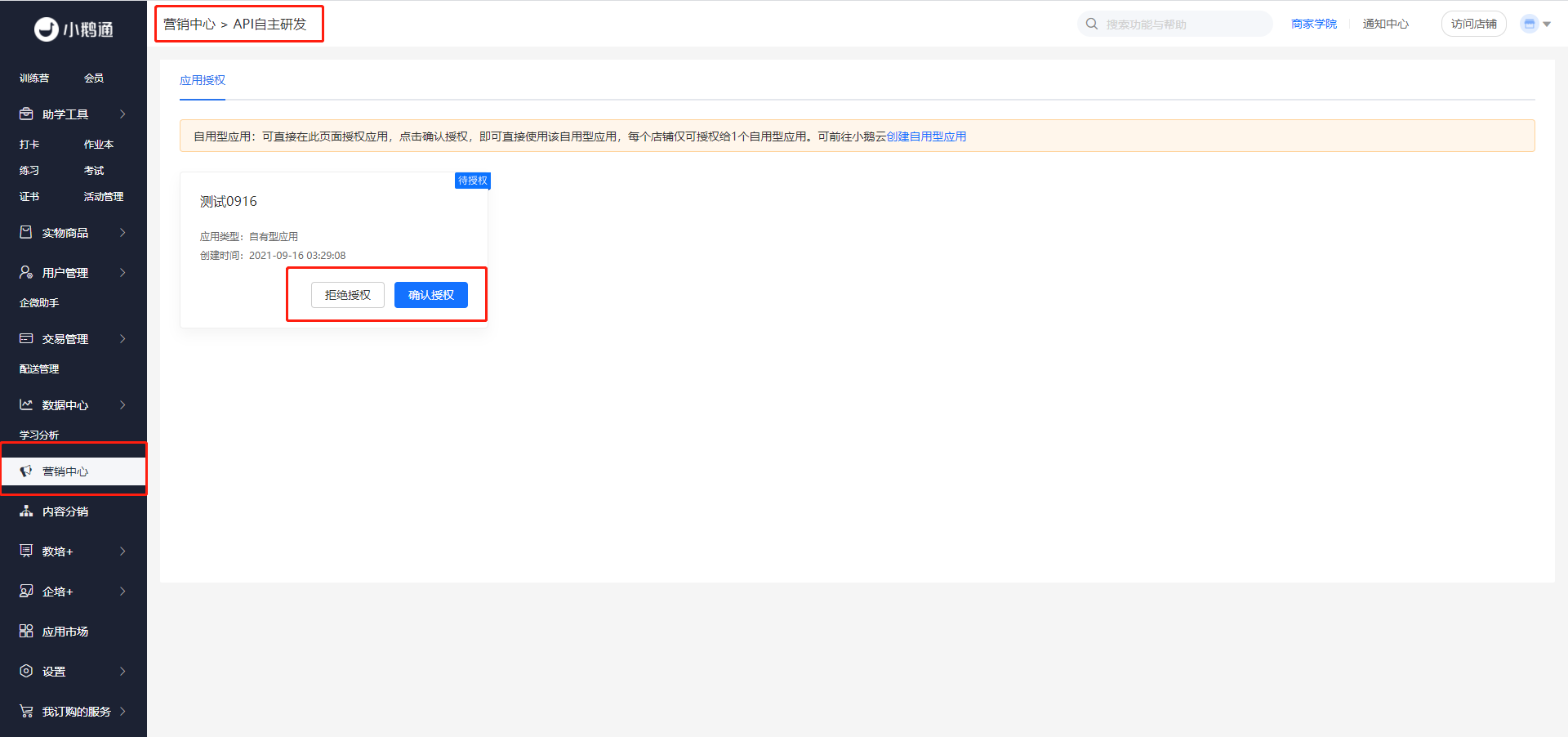The width and height of the screenshot is (1568, 737).
Task: Expand the 交易管理 chevron
Action: pyautogui.click(x=122, y=338)
